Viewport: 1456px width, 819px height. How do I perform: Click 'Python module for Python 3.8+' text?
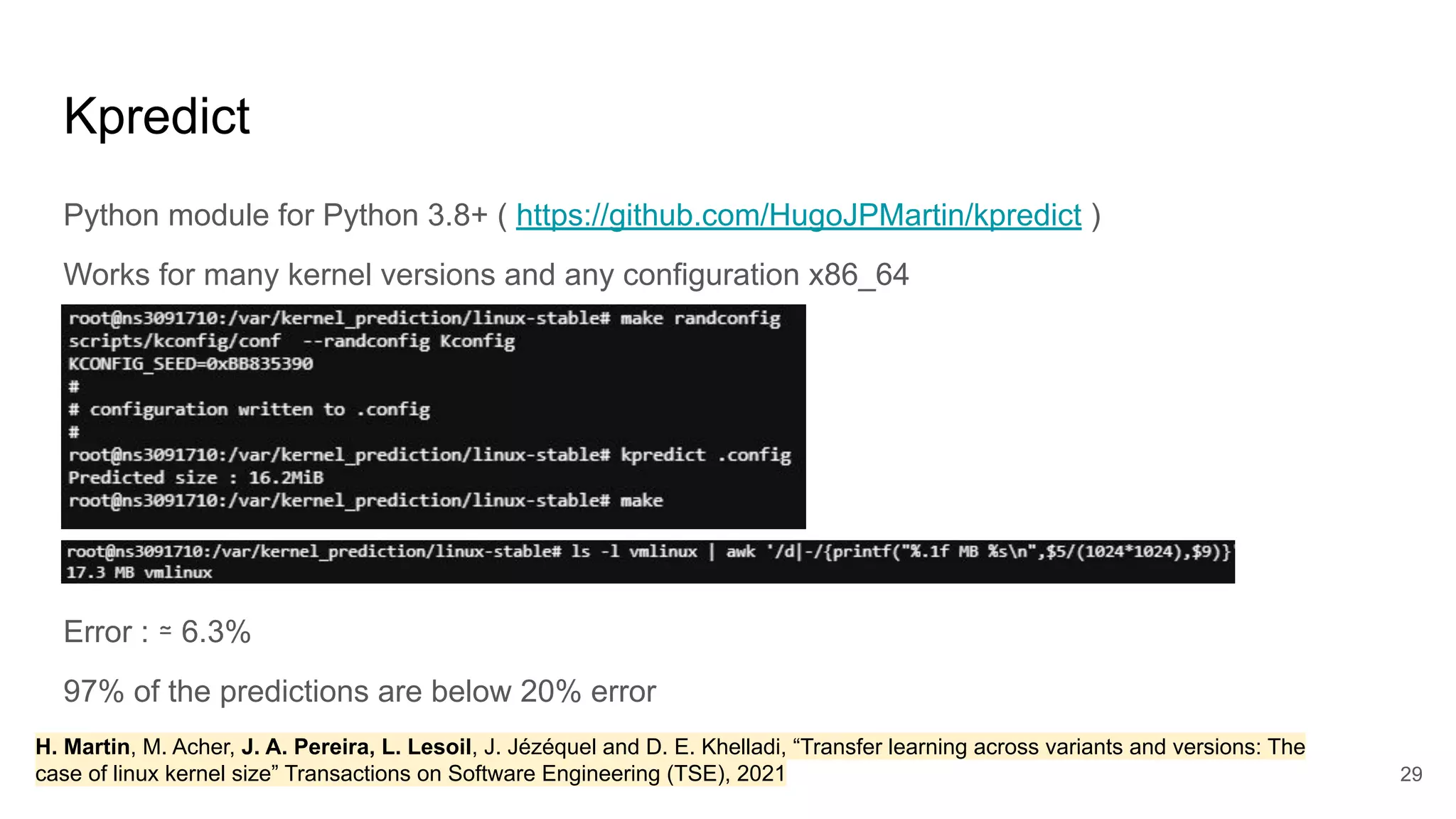click(276, 215)
